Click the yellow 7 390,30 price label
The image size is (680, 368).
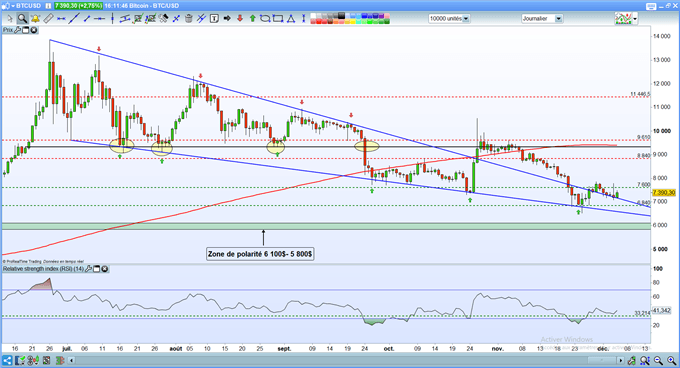coord(664,193)
